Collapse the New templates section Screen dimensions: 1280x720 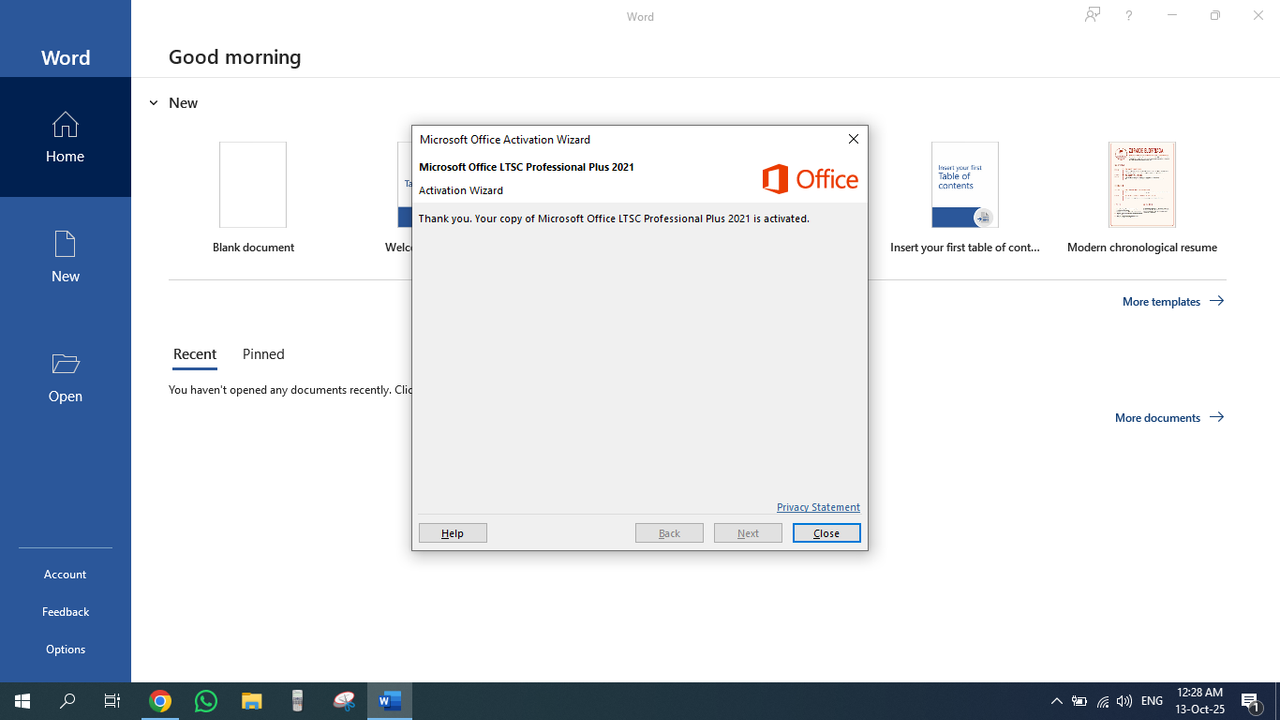click(x=153, y=103)
